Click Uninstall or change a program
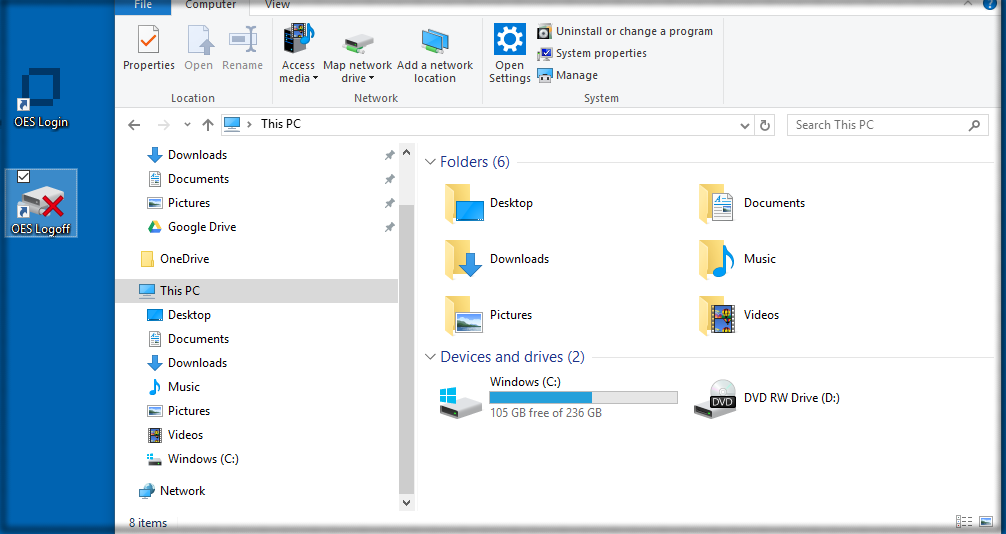This screenshot has height=534, width=1006. pos(544,31)
